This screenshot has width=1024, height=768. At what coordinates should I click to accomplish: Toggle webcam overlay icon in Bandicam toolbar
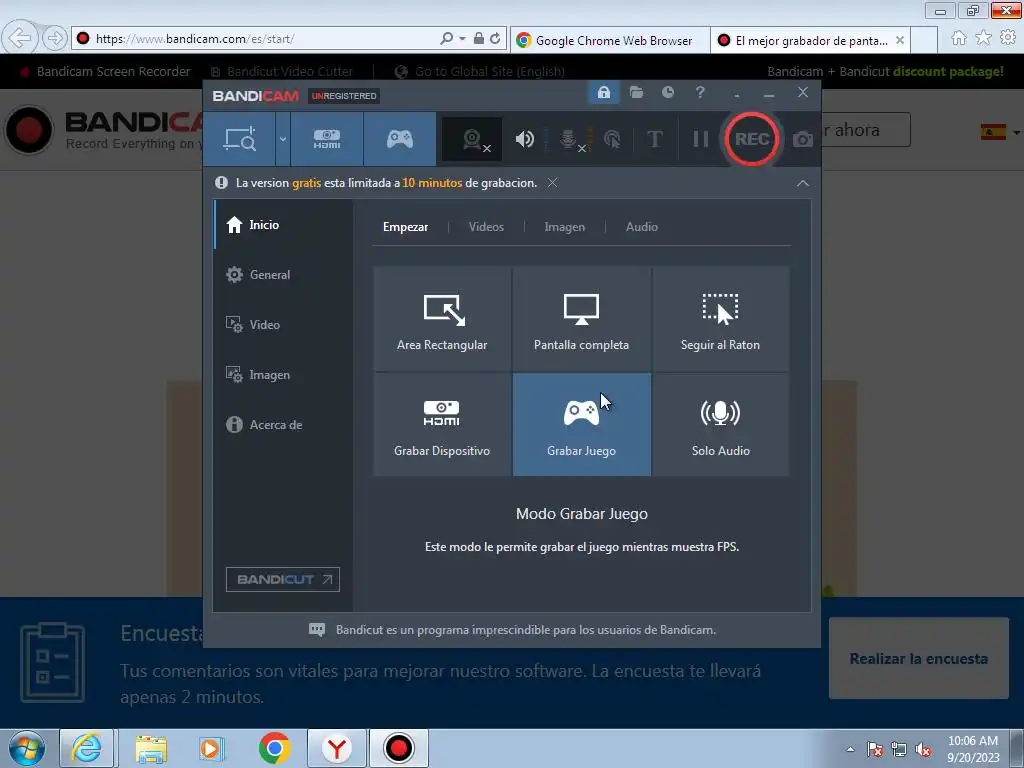click(x=473, y=139)
